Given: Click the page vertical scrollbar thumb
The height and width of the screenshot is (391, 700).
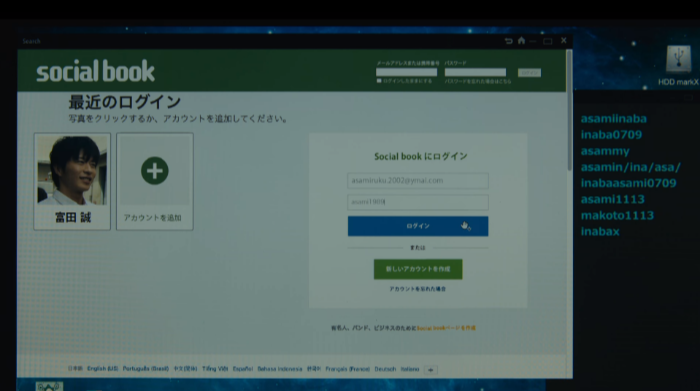Looking at the screenshot, I should (x=569, y=110).
